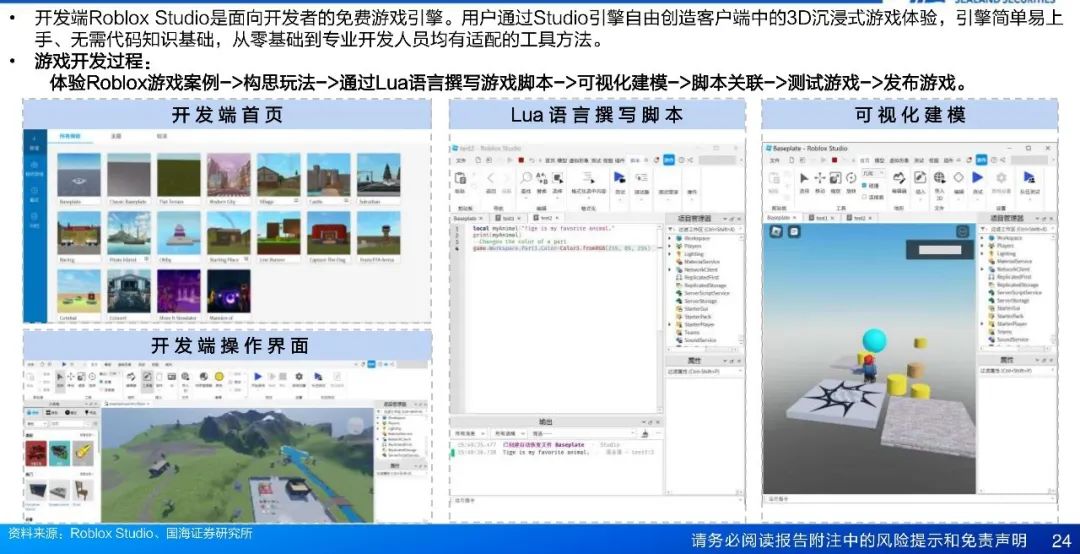1080x554 pixels.
Task: Click the Format Selection icon in the script ribbon
Action: point(588,178)
